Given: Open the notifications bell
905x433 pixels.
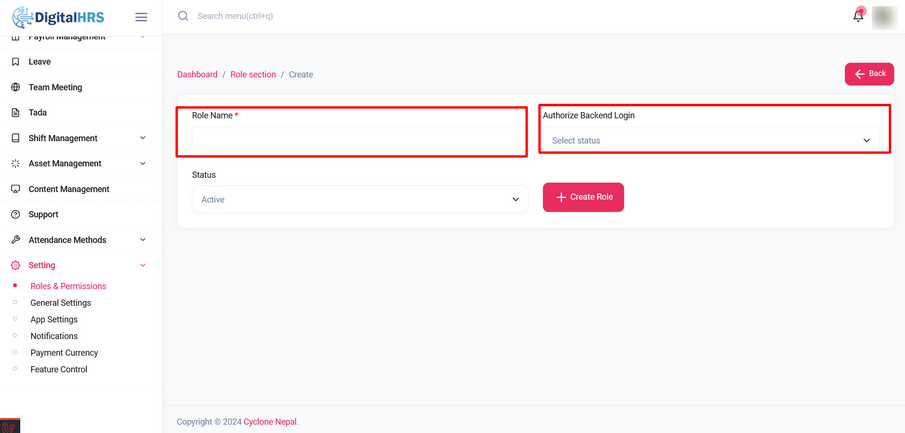Looking at the screenshot, I should [858, 16].
